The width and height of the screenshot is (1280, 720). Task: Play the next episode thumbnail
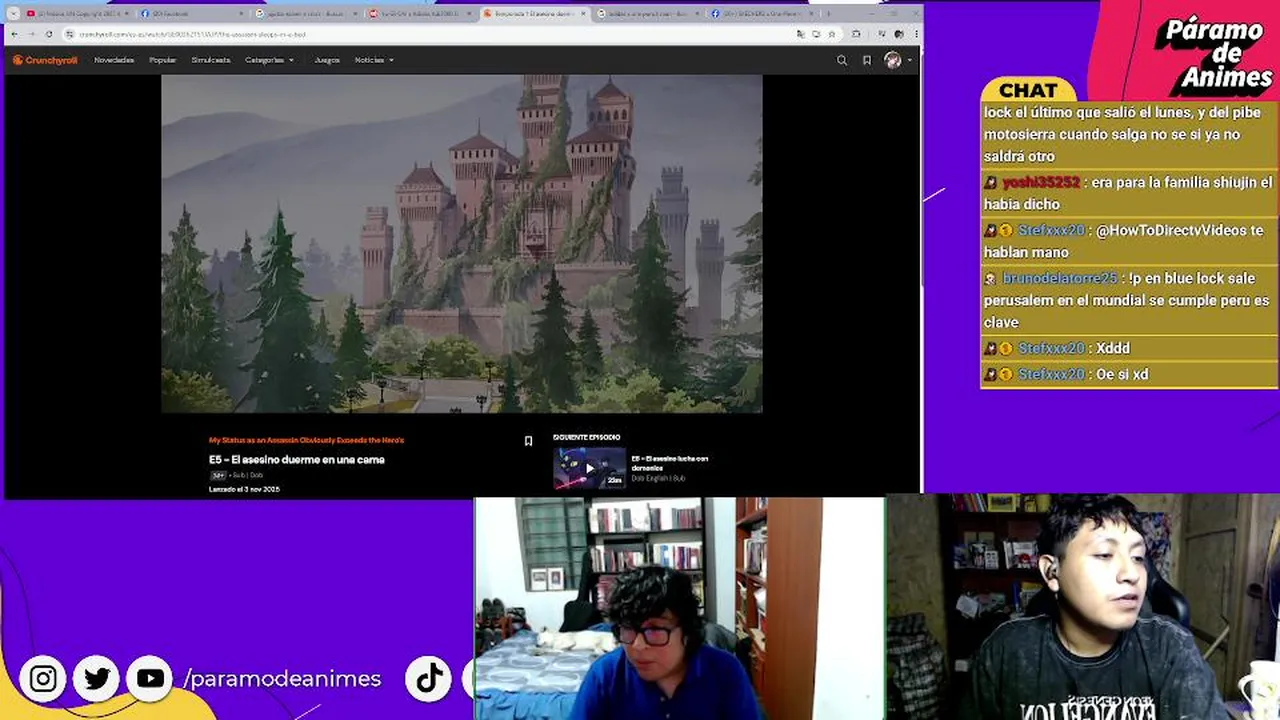pyautogui.click(x=589, y=467)
